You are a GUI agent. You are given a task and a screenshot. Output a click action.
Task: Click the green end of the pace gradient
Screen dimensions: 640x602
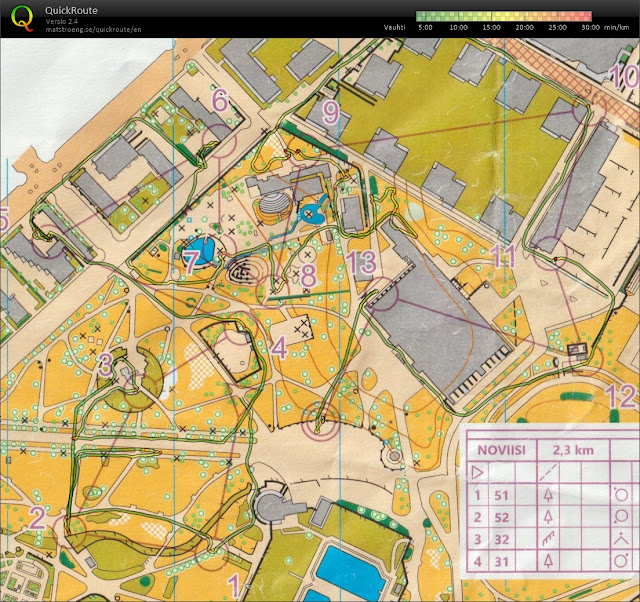(420, 16)
